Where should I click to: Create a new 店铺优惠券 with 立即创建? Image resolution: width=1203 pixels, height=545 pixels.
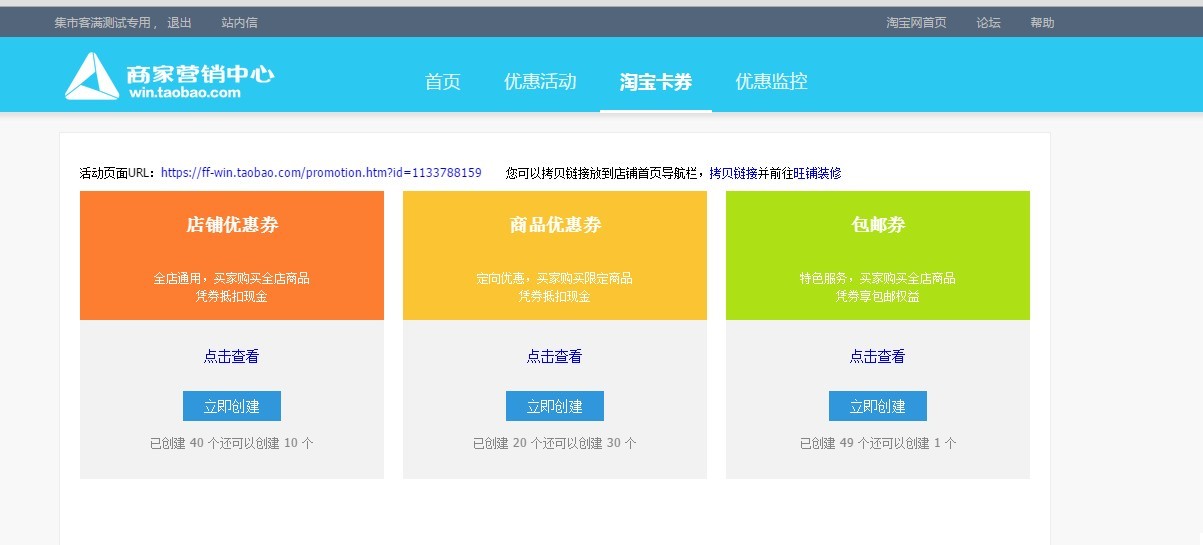tap(232, 406)
